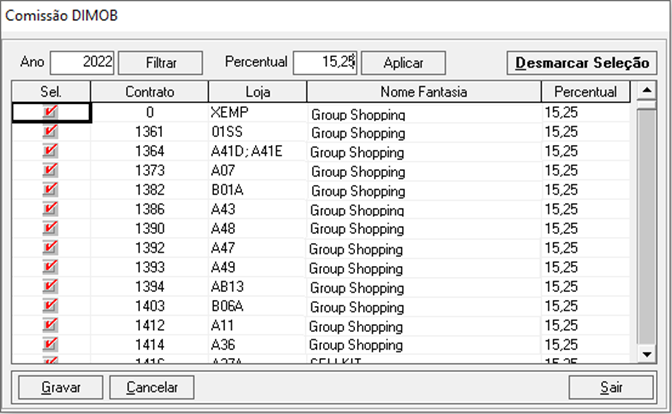Click contract number 1373 cell

click(150, 170)
